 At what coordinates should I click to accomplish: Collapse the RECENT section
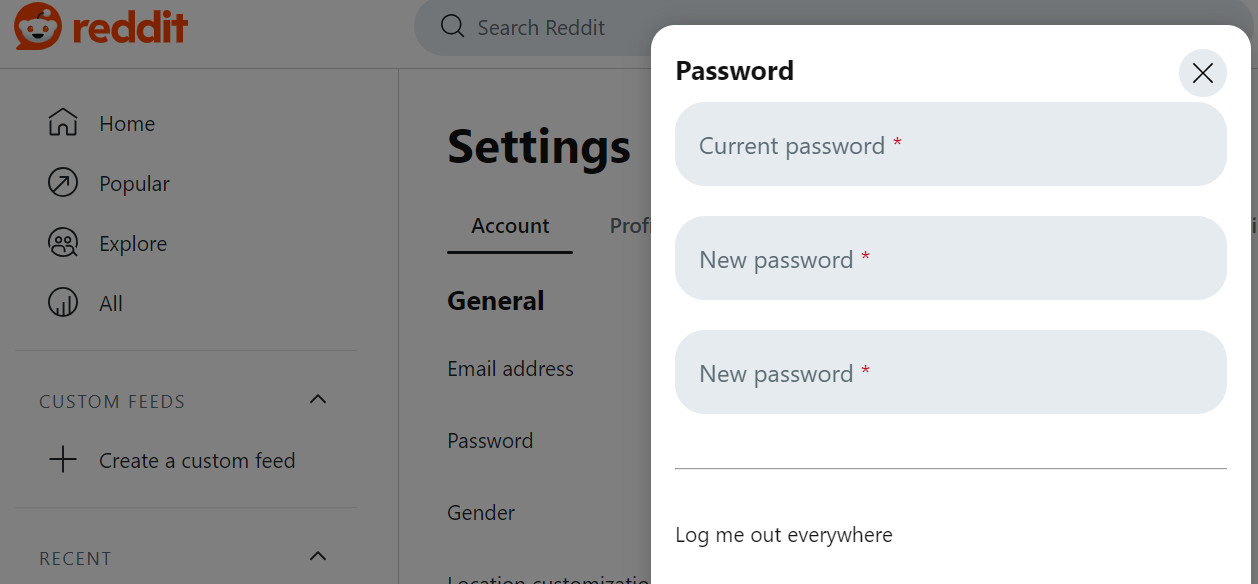[317, 555]
